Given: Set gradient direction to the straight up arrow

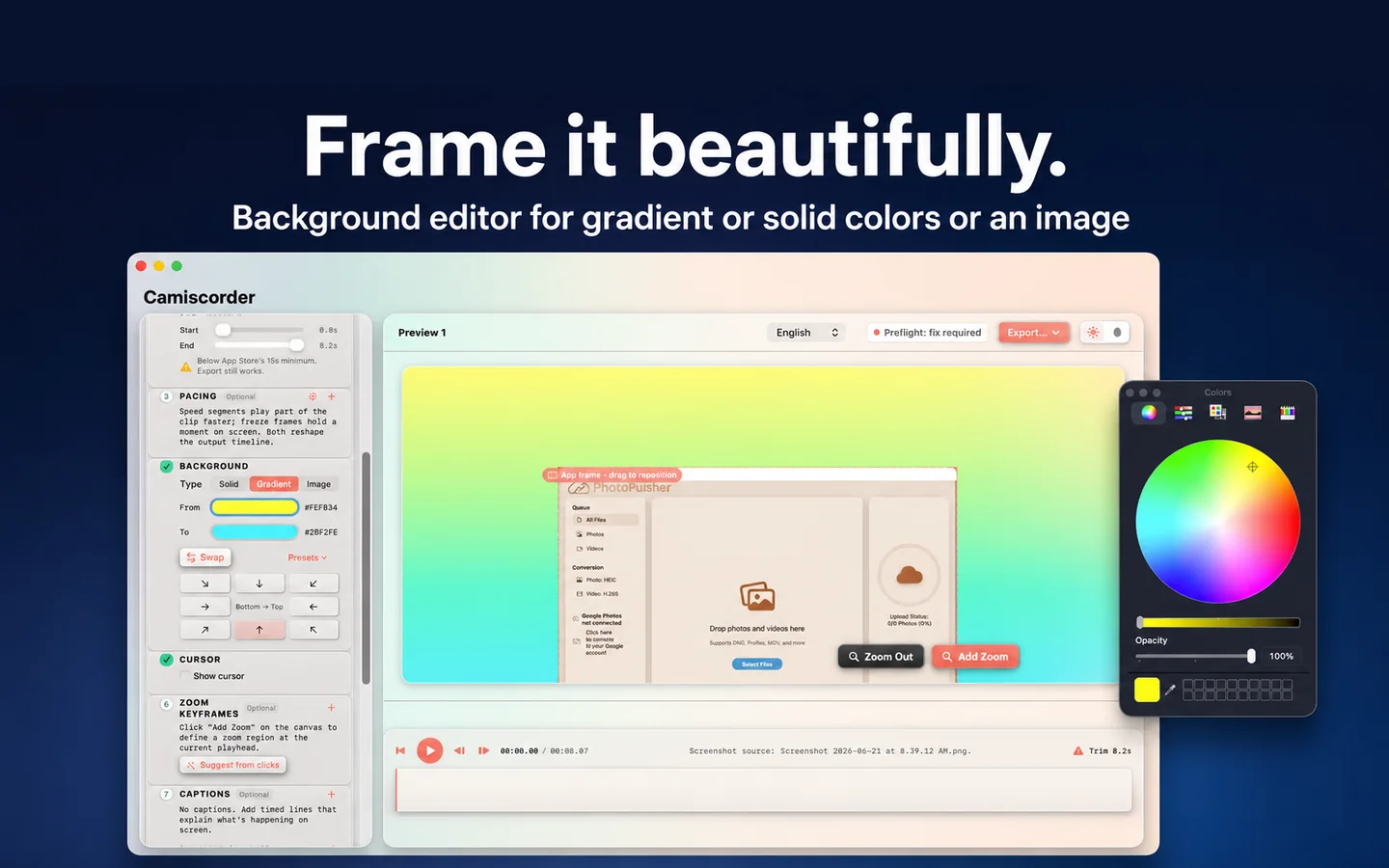Looking at the screenshot, I should 259,630.
